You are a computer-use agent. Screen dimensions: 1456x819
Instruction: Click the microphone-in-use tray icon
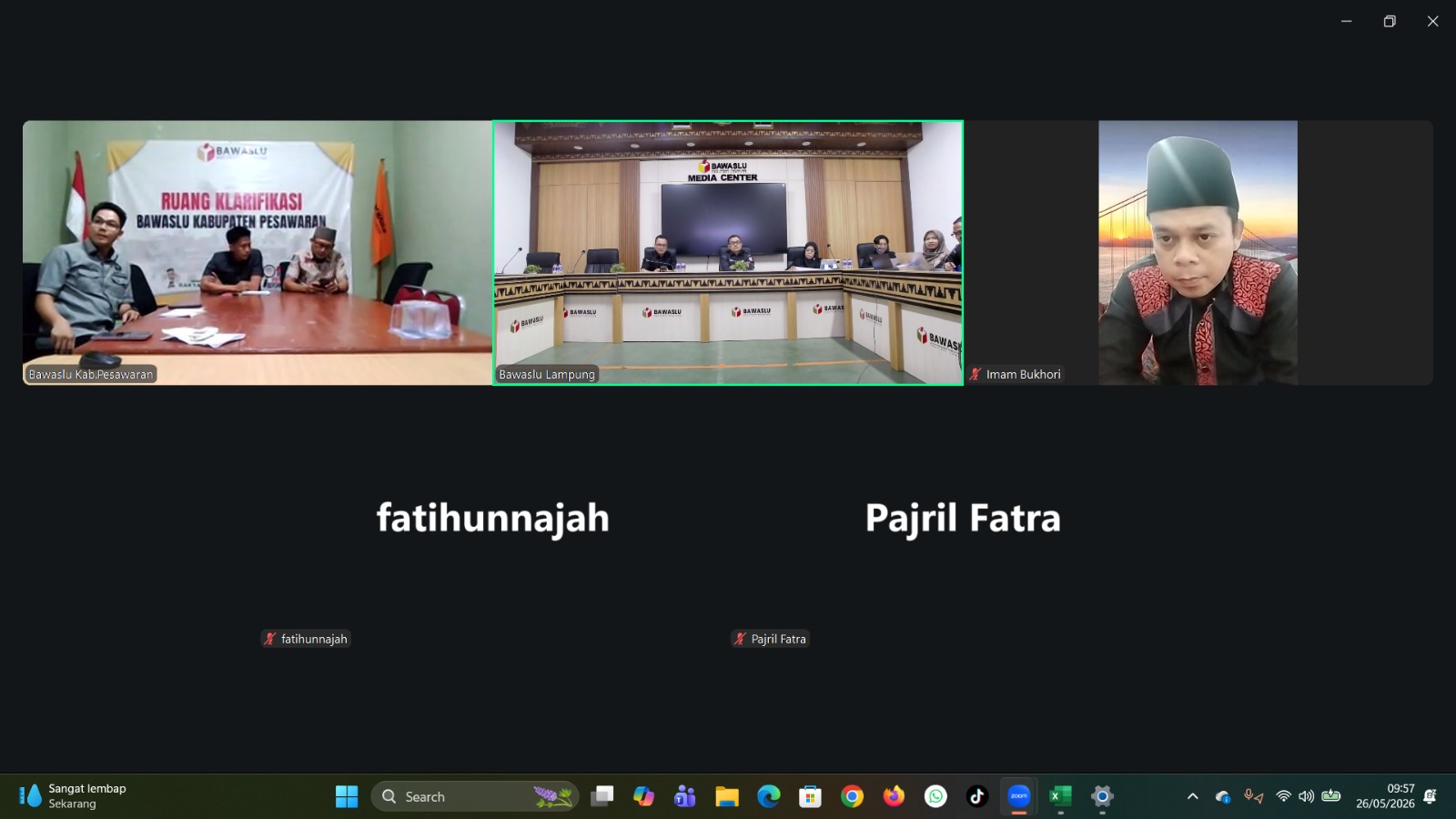click(1249, 795)
